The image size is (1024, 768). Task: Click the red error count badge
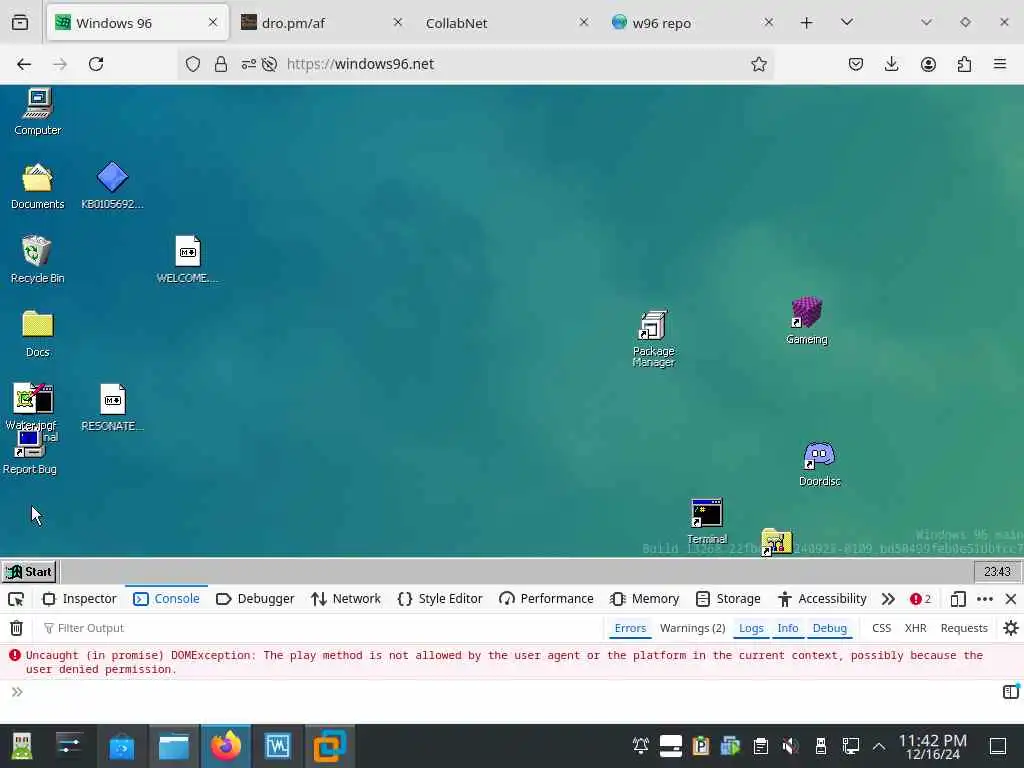(x=920, y=599)
